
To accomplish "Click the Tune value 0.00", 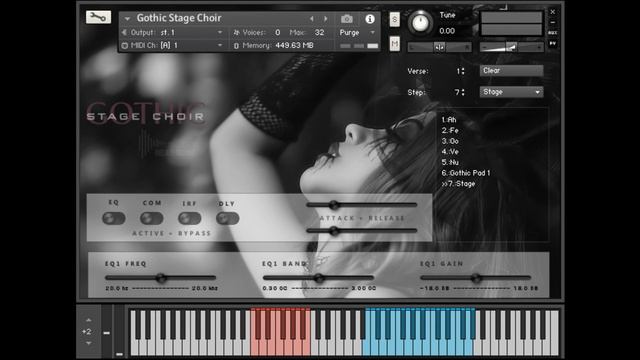I will [447, 31].
